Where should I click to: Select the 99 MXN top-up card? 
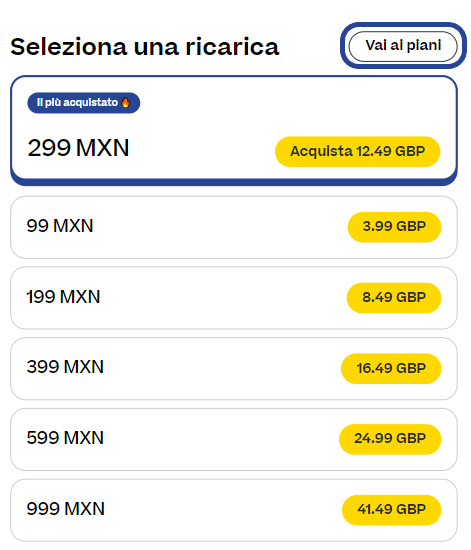click(x=234, y=227)
